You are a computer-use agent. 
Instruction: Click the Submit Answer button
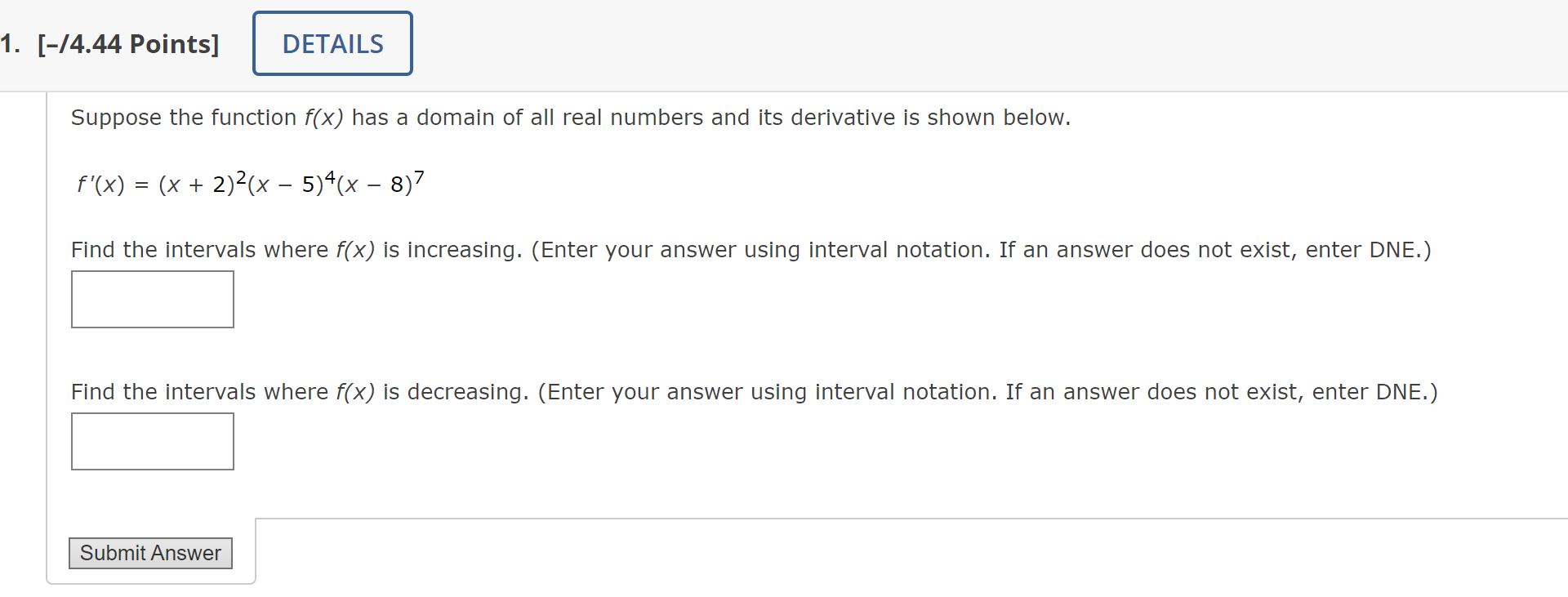150,553
